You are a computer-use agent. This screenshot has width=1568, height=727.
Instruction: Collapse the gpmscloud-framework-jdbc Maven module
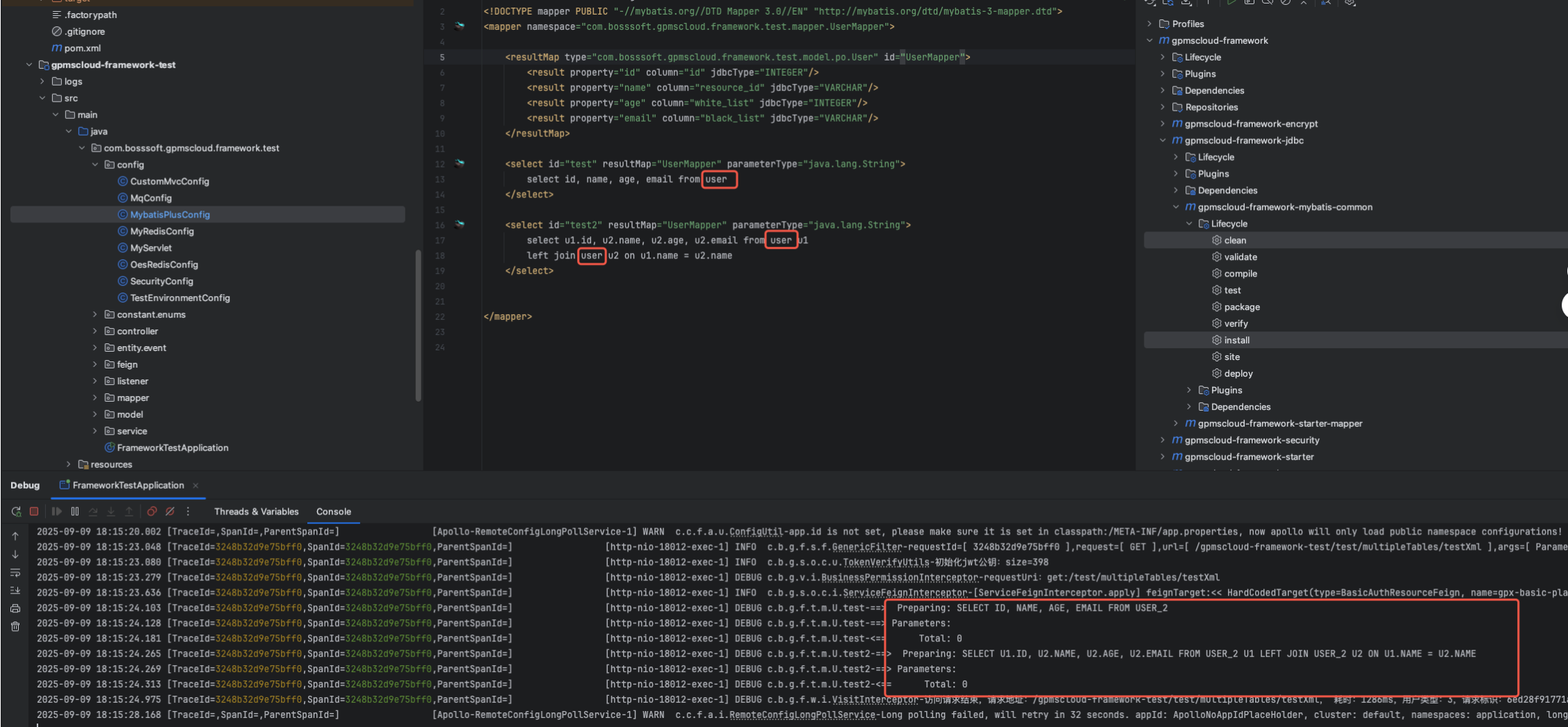click(1163, 140)
